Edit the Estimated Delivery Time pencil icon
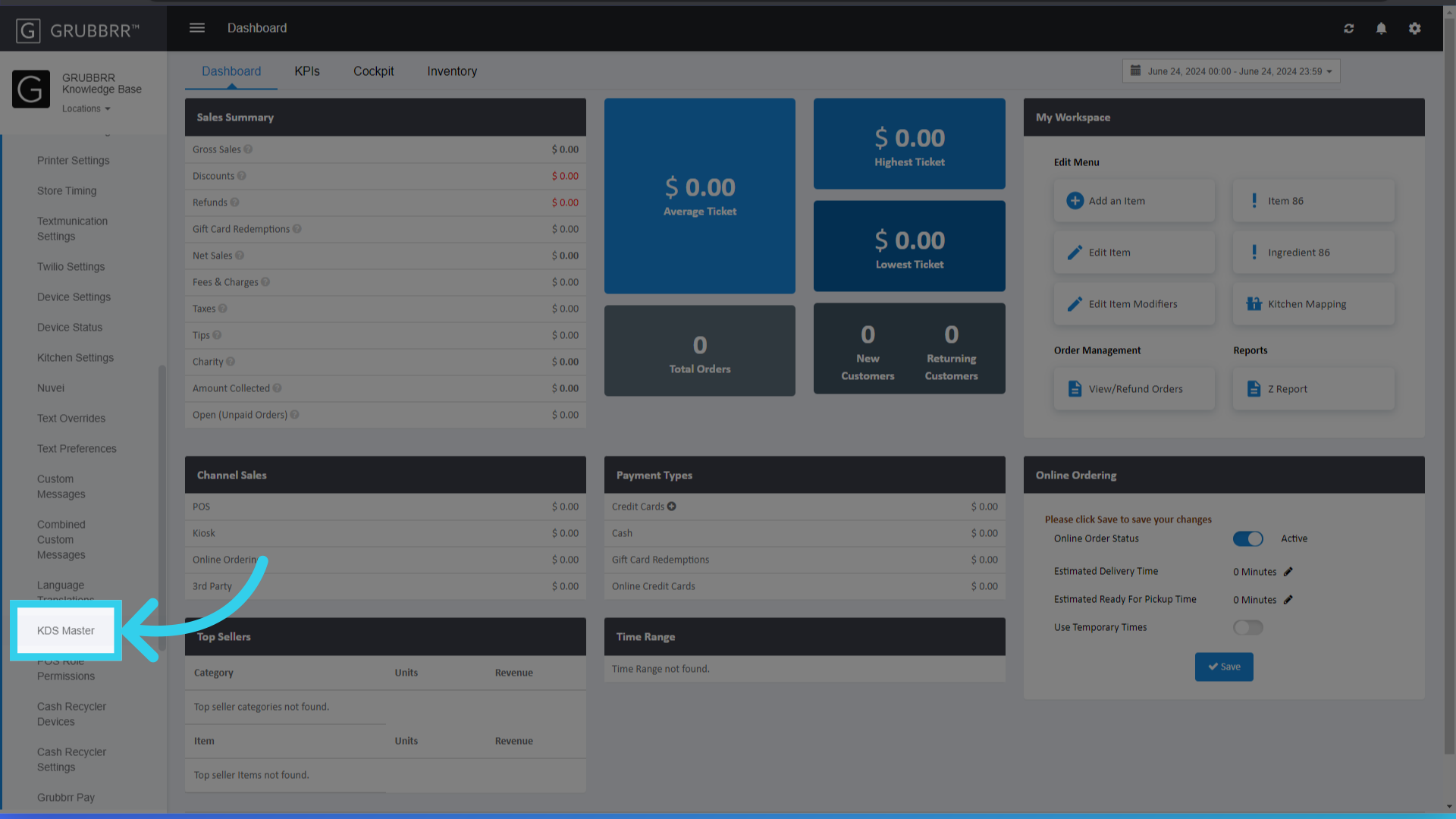Viewport: 1456px width, 819px height. (x=1288, y=572)
